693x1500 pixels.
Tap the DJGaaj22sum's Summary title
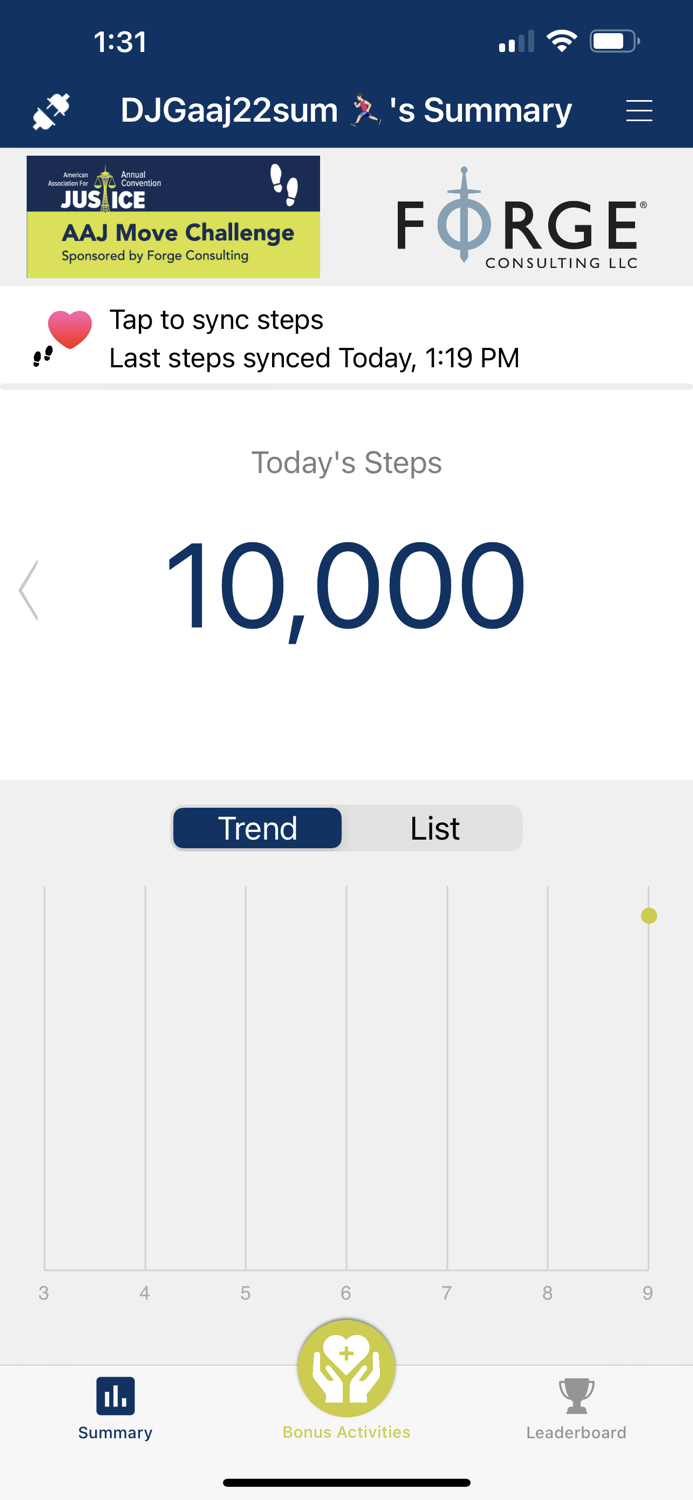[346, 111]
